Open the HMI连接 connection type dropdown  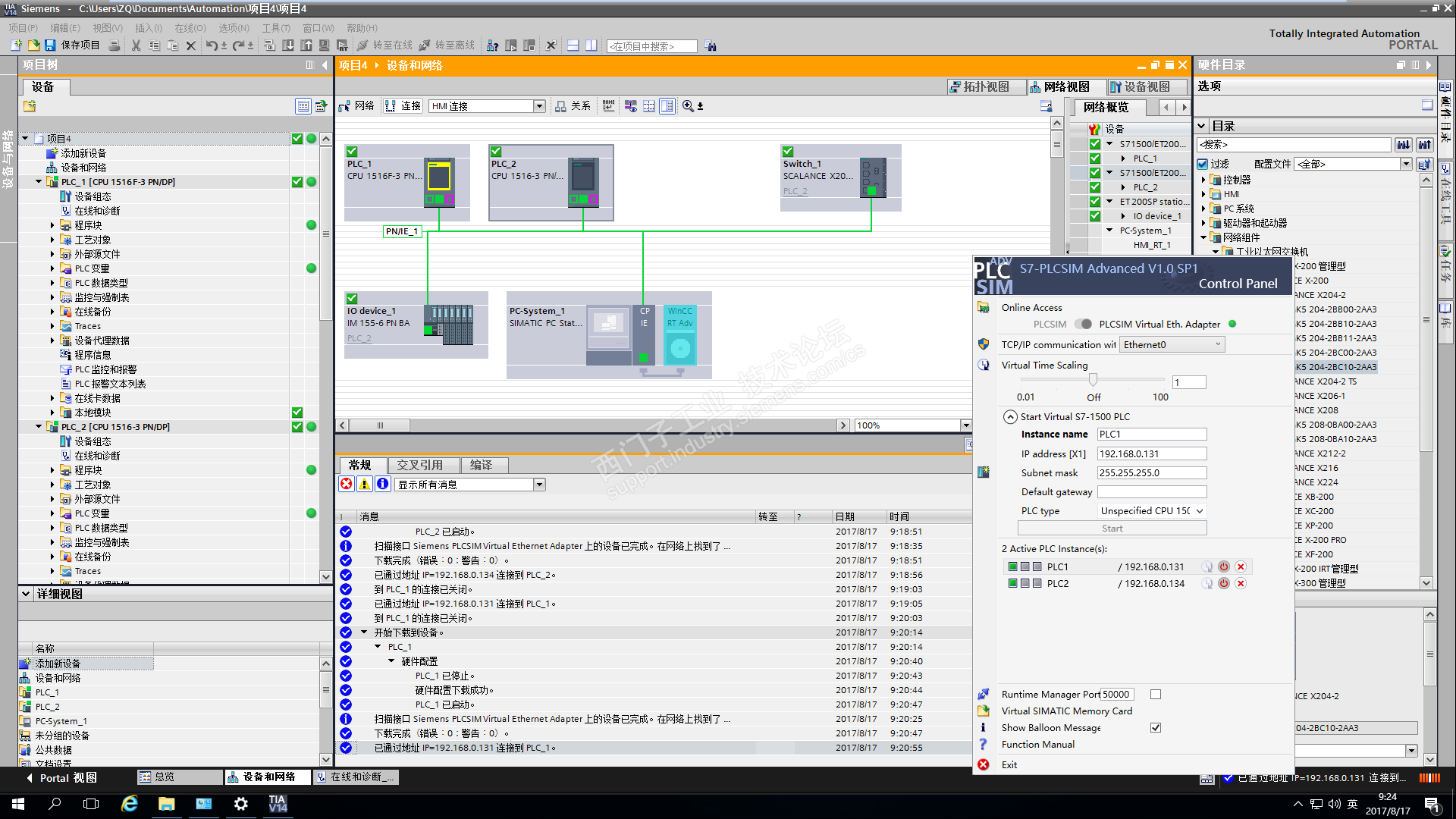(x=539, y=106)
